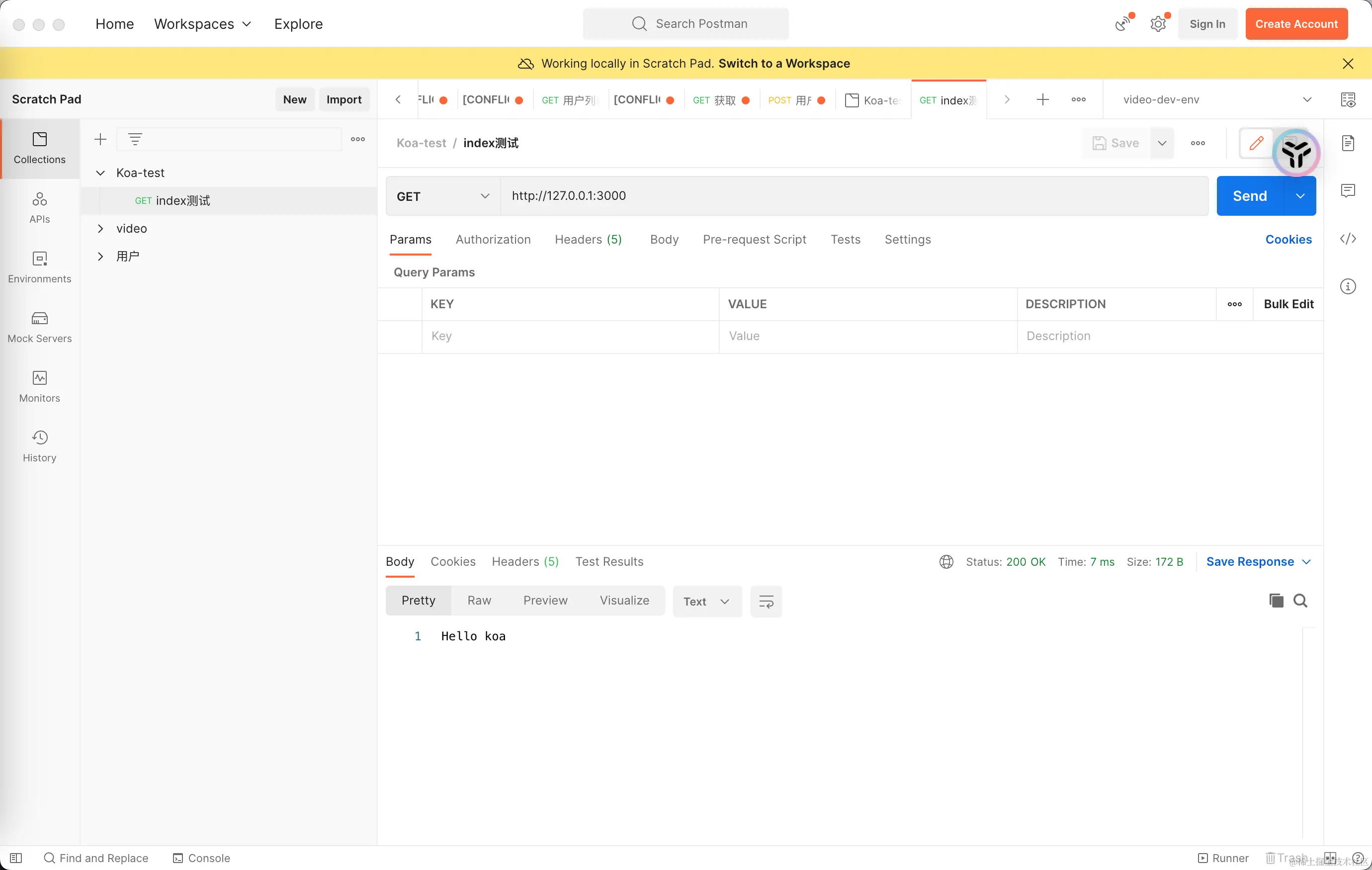Search the response body with magnifier icon
Screen dimensions: 1372x870
pos(1300,601)
